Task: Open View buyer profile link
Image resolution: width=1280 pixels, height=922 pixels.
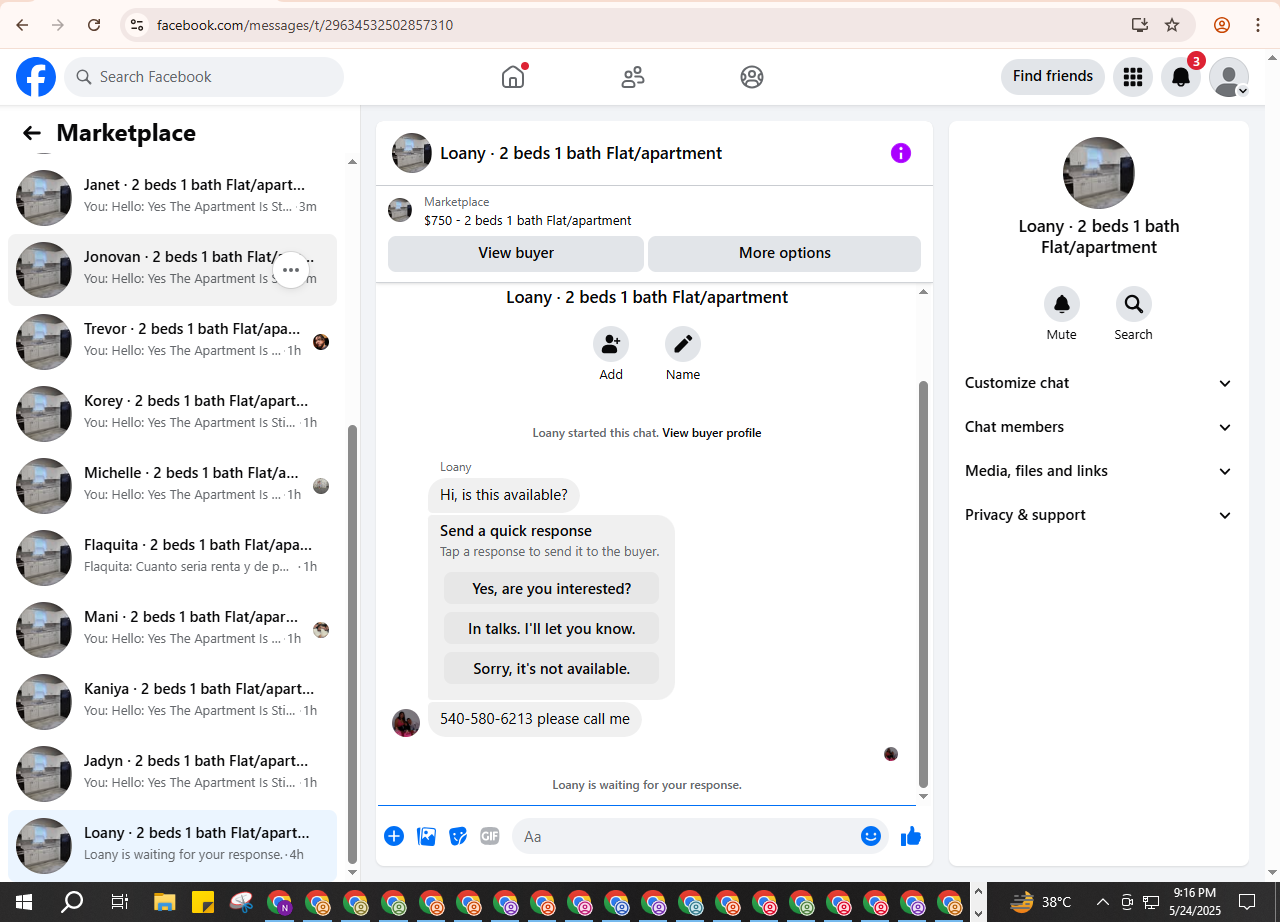Action: coord(712,433)
